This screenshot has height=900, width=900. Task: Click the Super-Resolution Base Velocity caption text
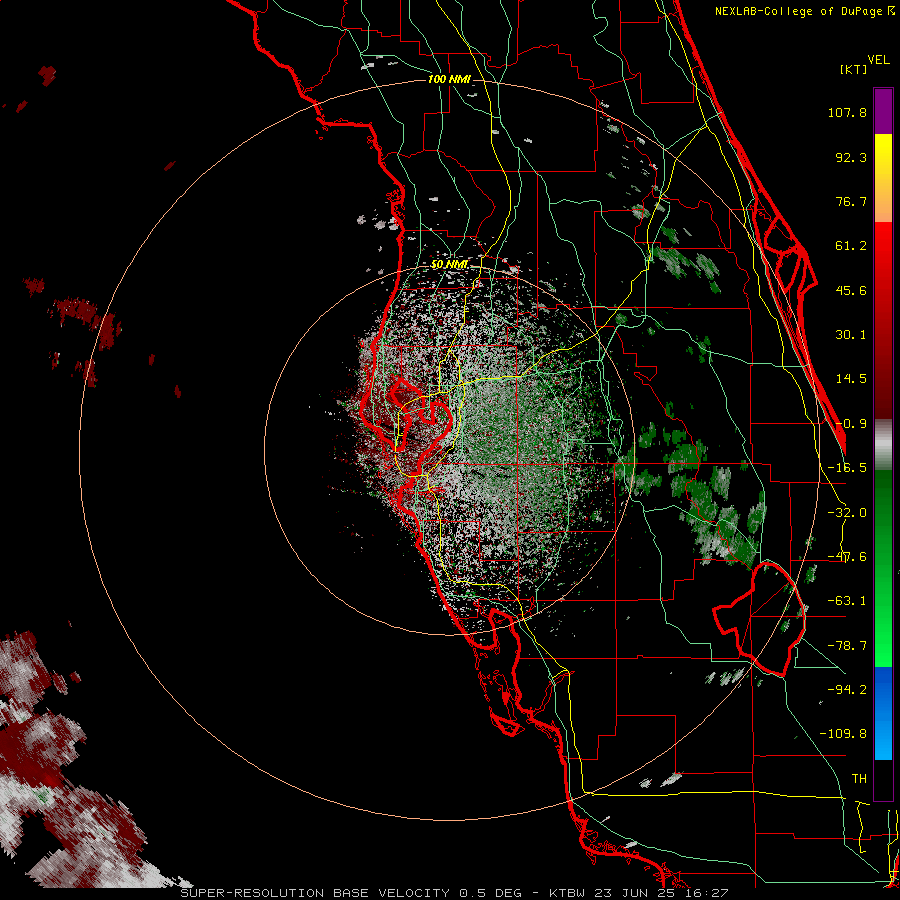tap(453, 893)
